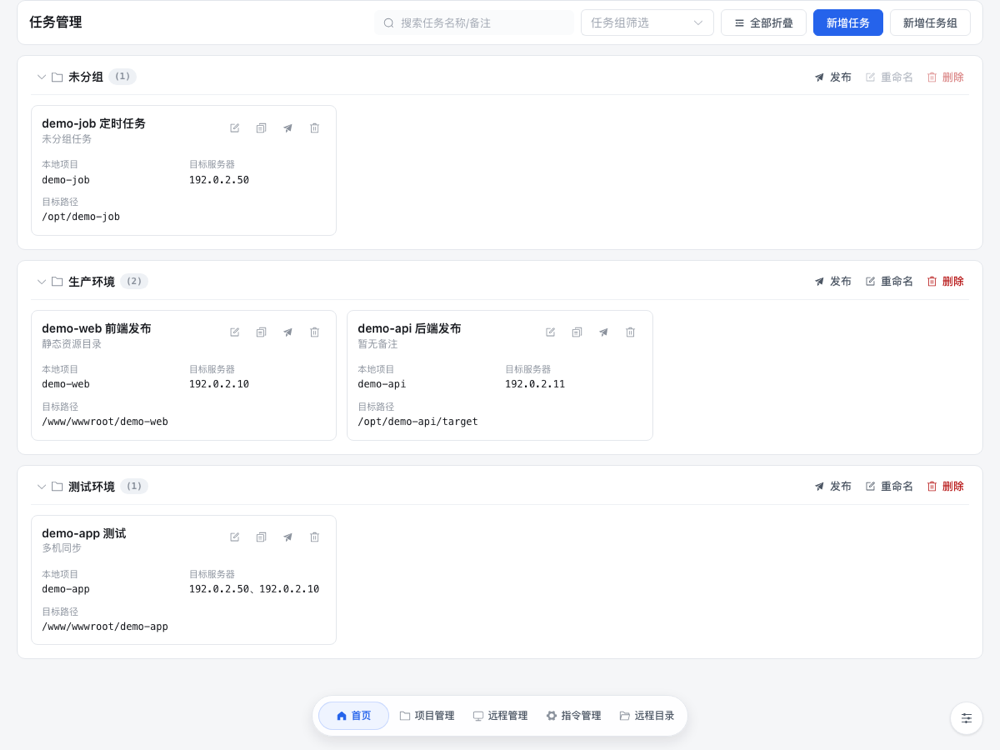Viewport: 1000px width, 750px height.
Task: Rename the 生产环境 group
Action: click(889, 281)
